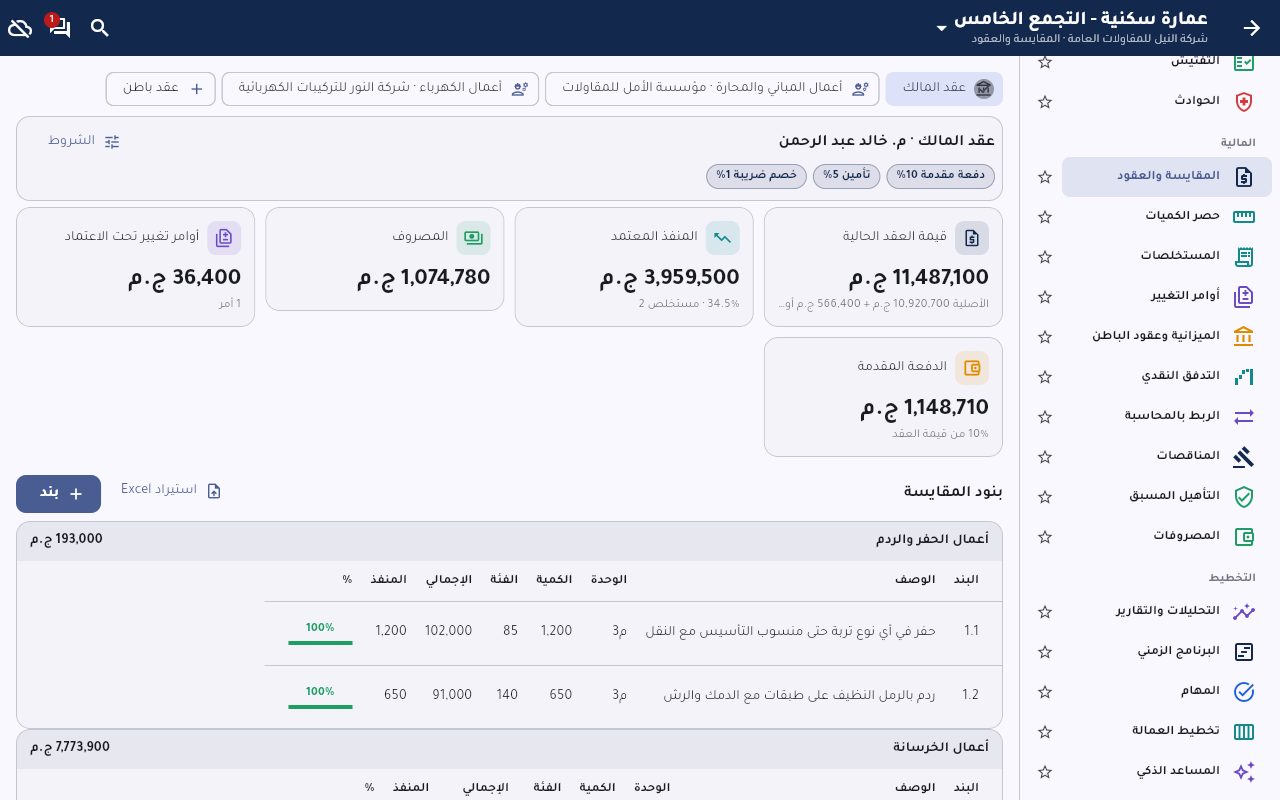Viewport: 1280px width, 800px height.
Task: Click the المهام checkmark icon
Action: pos(1243,691)
